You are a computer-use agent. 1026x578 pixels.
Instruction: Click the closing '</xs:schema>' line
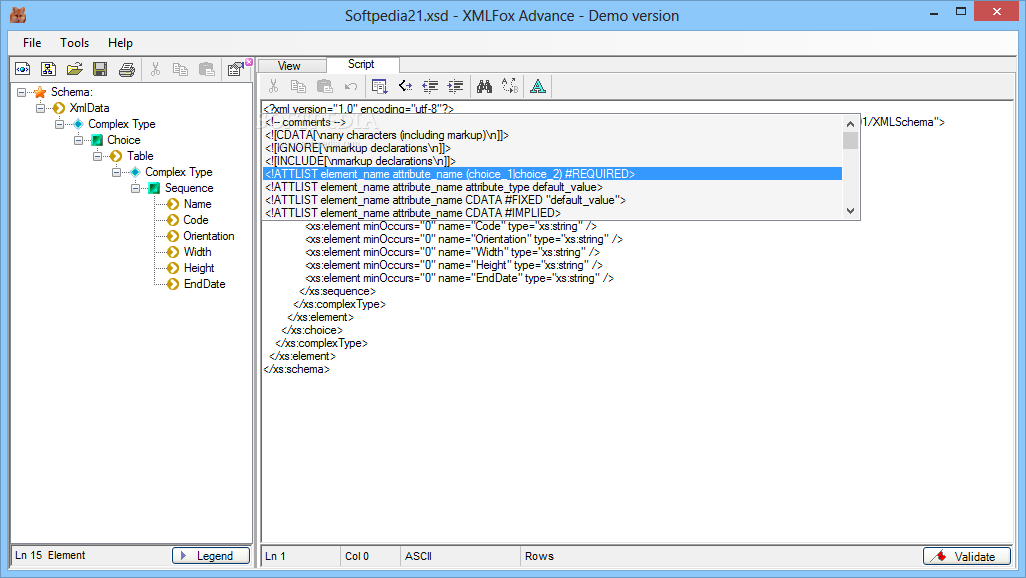[x=296, y=369]
